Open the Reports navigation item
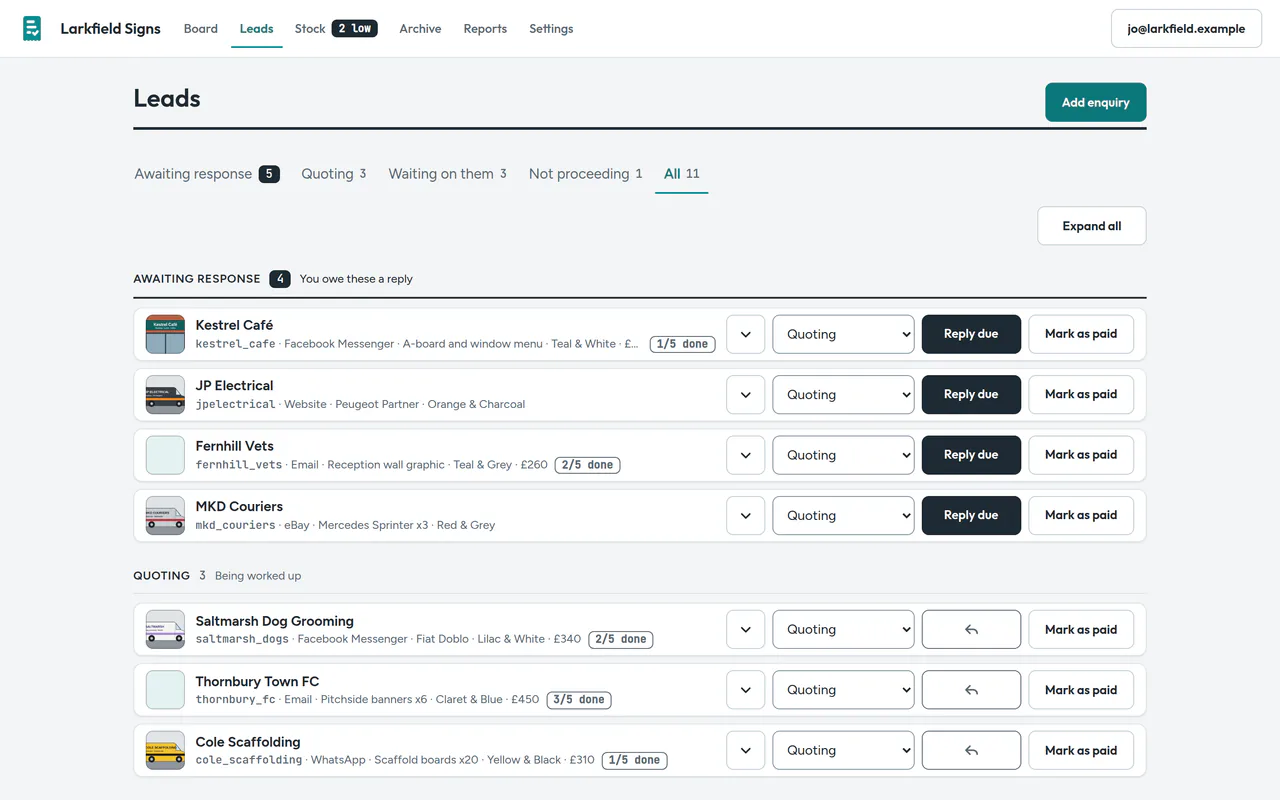The height and width of the screenshot is (800, 1280). 485,29
